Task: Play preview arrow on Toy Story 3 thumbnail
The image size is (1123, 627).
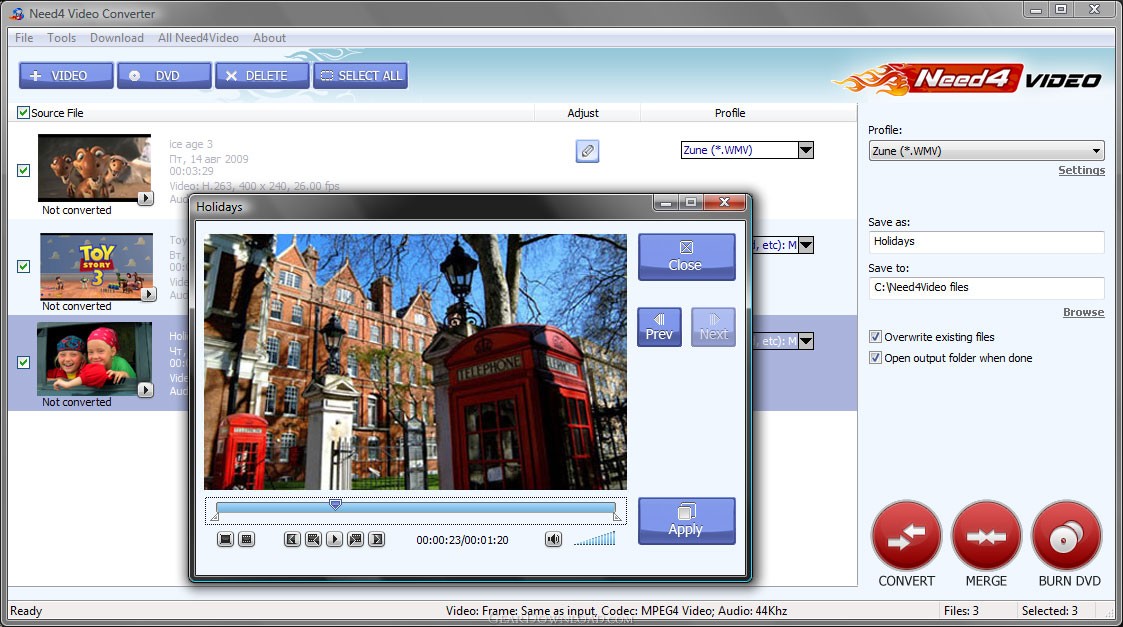Action: pyautogui.click(x=148, y=294)
